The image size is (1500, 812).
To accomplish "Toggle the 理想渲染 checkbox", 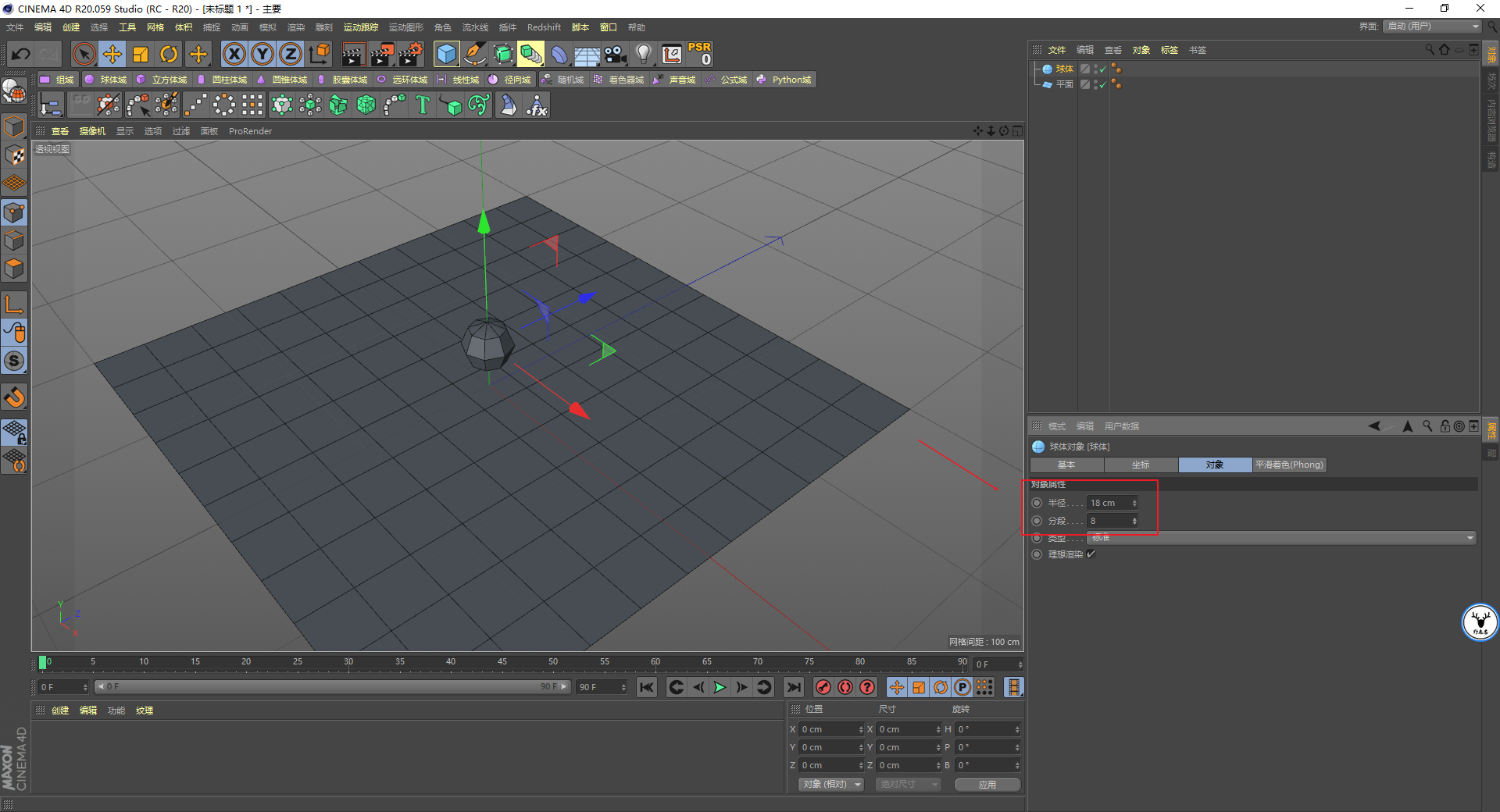I will (x=1091, y=554).
